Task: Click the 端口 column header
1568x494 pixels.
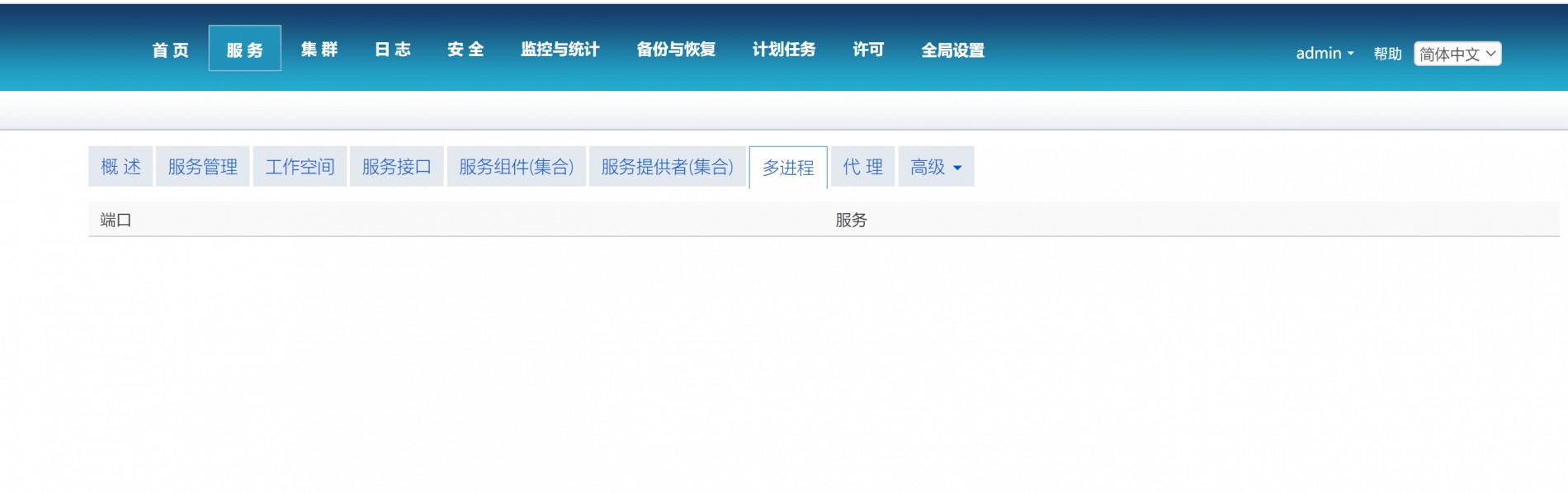Action: coord(116,220)
